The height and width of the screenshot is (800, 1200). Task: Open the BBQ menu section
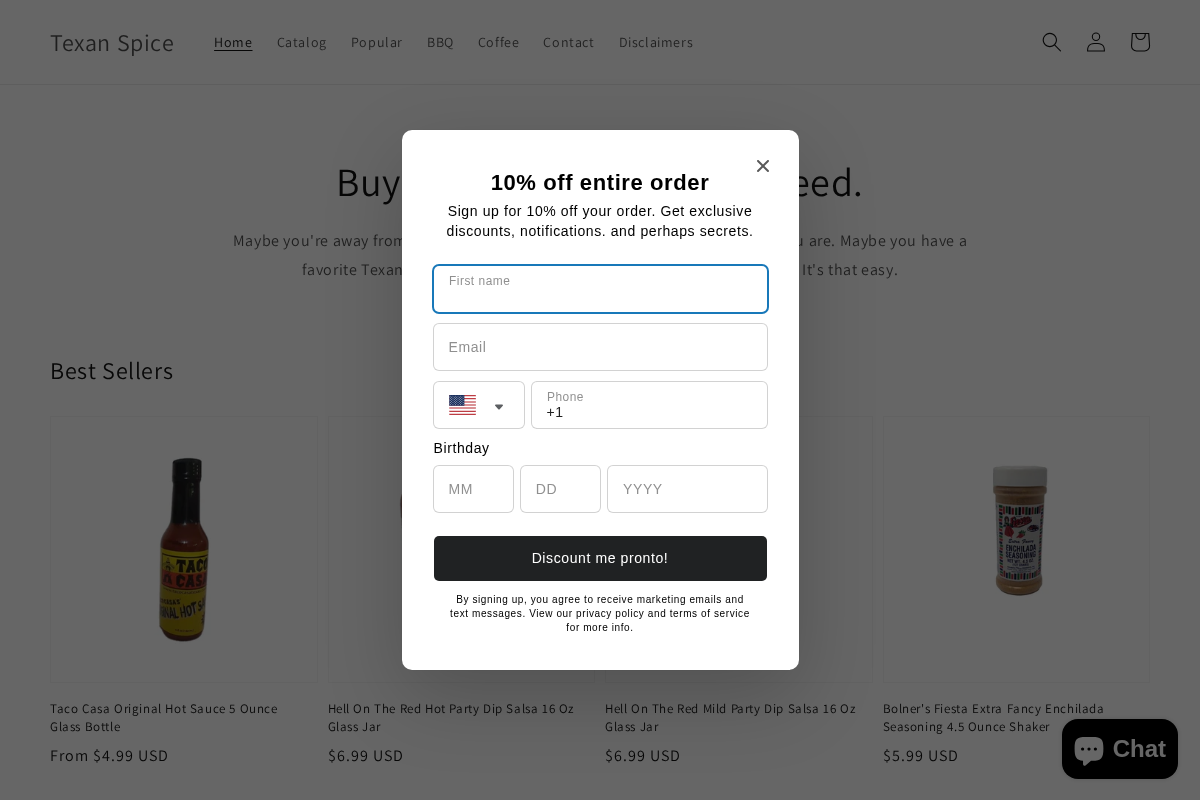[440, 42]
